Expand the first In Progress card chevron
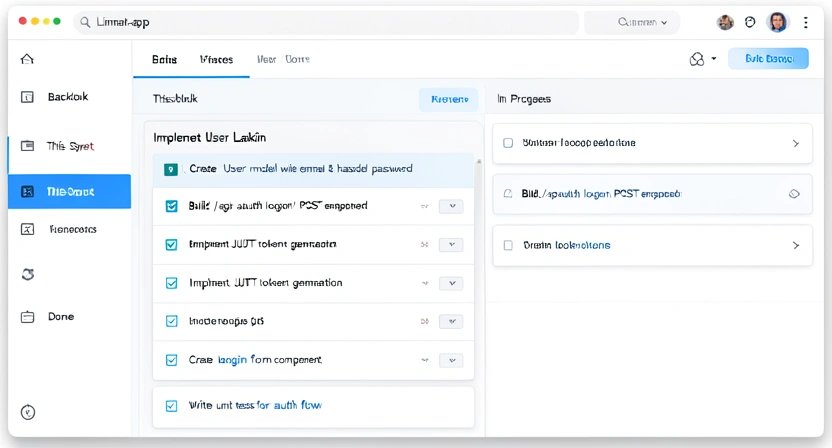Image resolution: width=832 pixels, height=448 pixels. (x=795, y=143)
